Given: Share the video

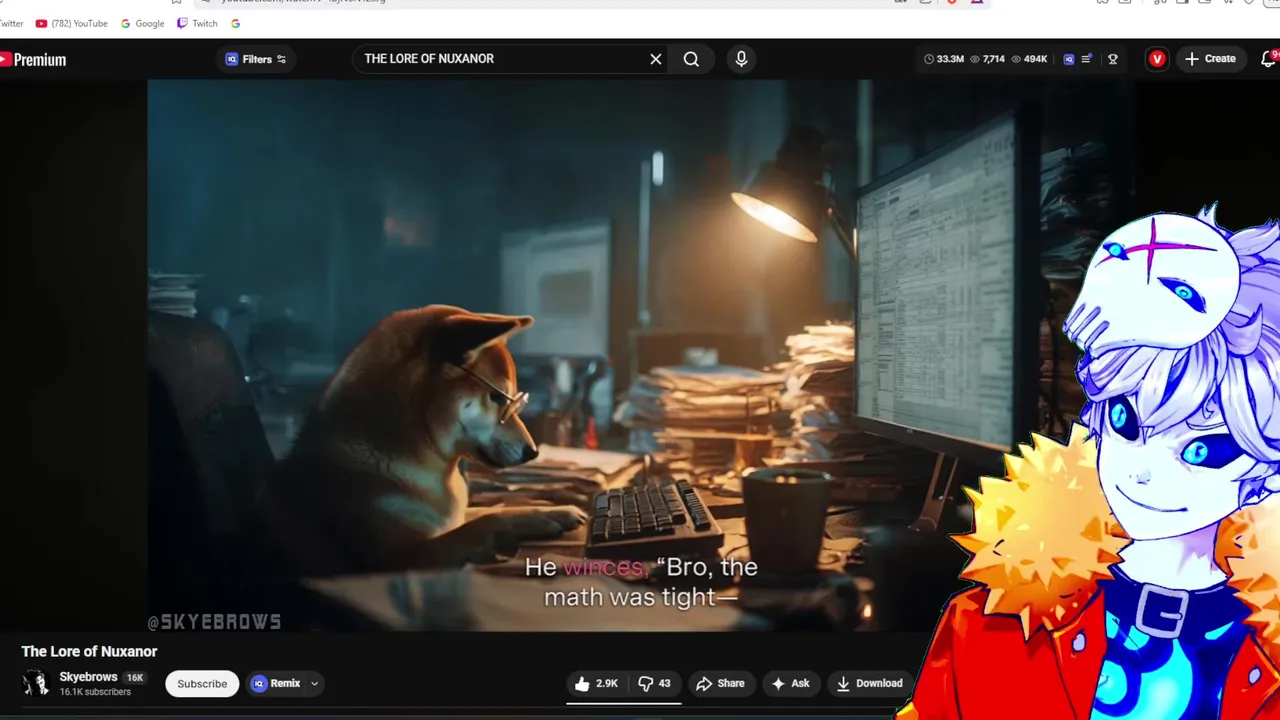Looking at the screenshot, I should point(721,684).
